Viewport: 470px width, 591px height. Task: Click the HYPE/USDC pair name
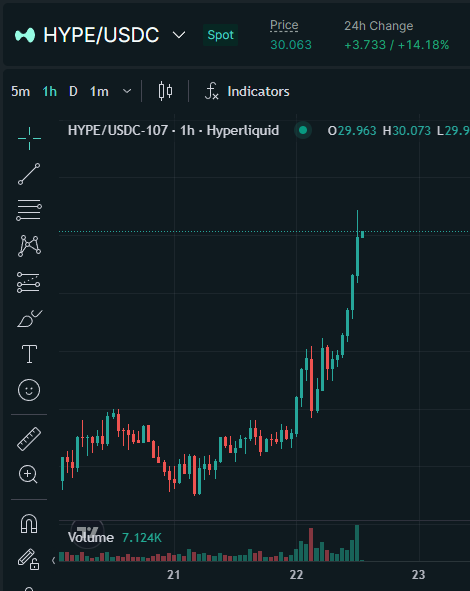pyautogui.click(x=101, y=35)
